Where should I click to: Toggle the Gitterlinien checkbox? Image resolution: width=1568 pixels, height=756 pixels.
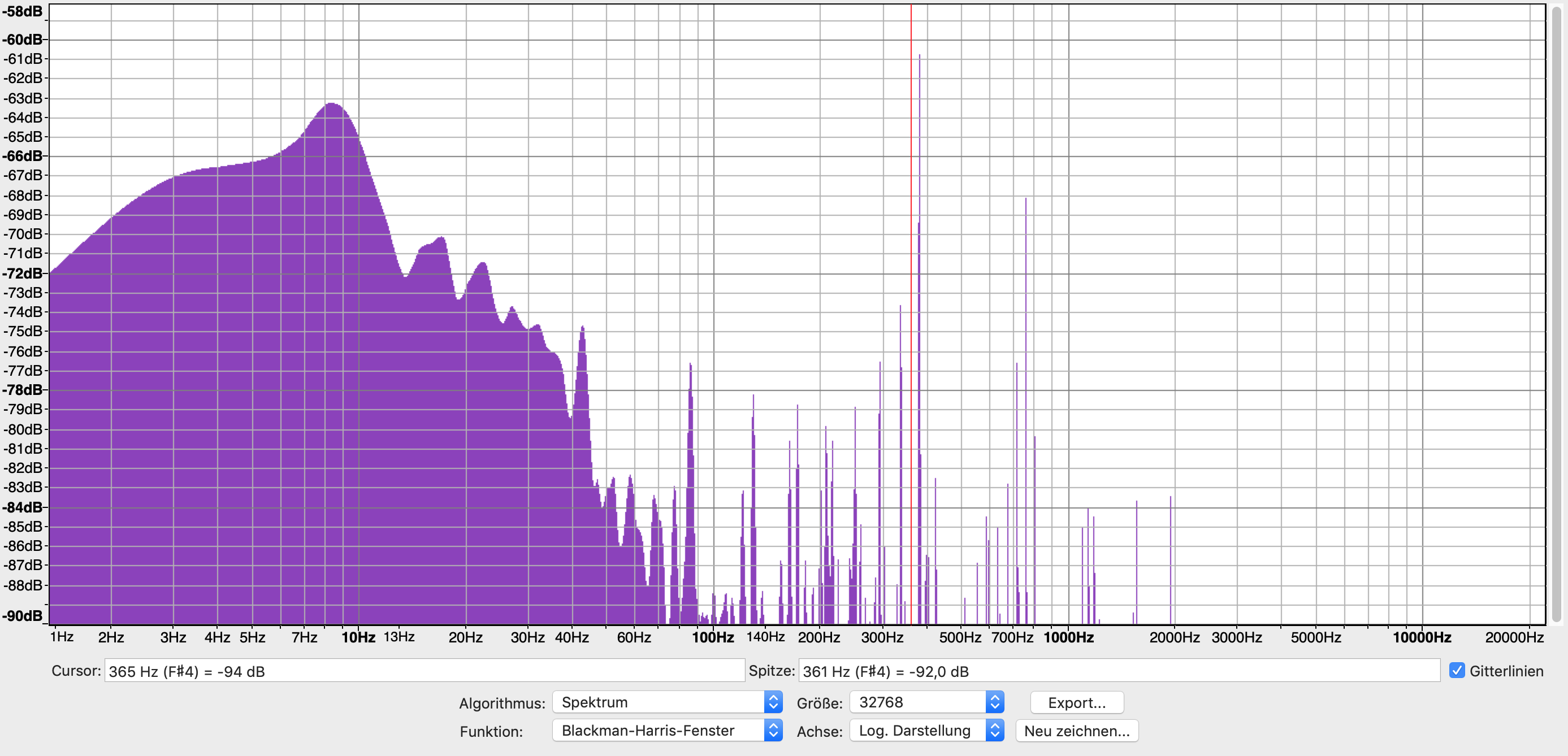pos(1457,671)
